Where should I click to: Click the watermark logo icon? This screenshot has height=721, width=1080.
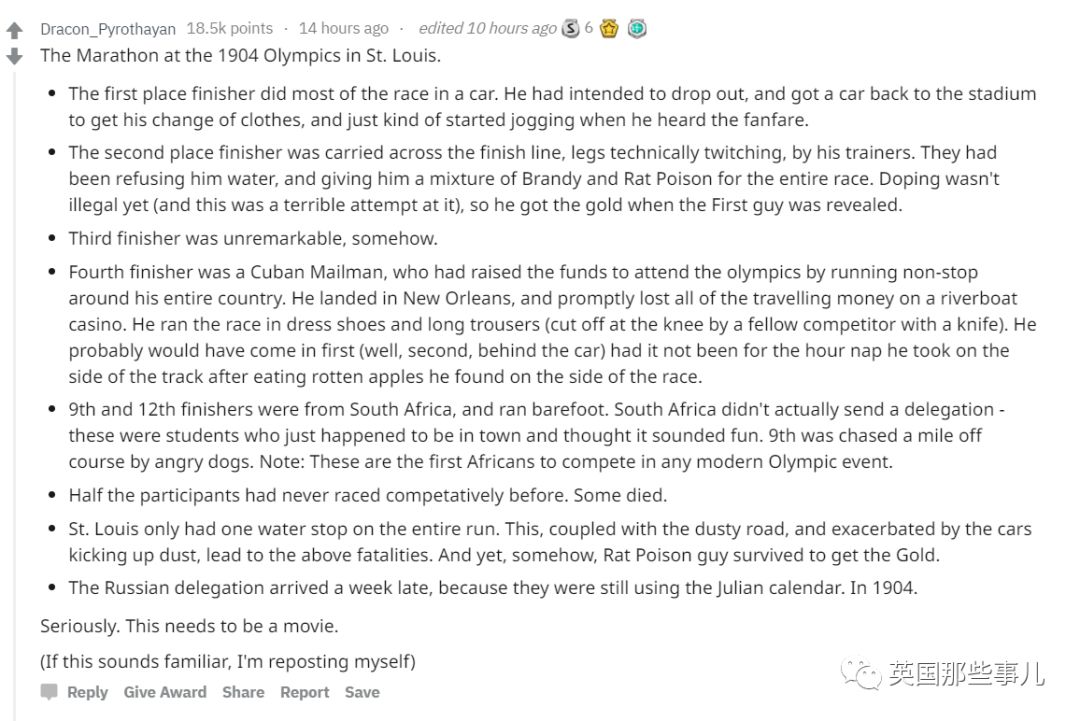[x=861, y=675]
